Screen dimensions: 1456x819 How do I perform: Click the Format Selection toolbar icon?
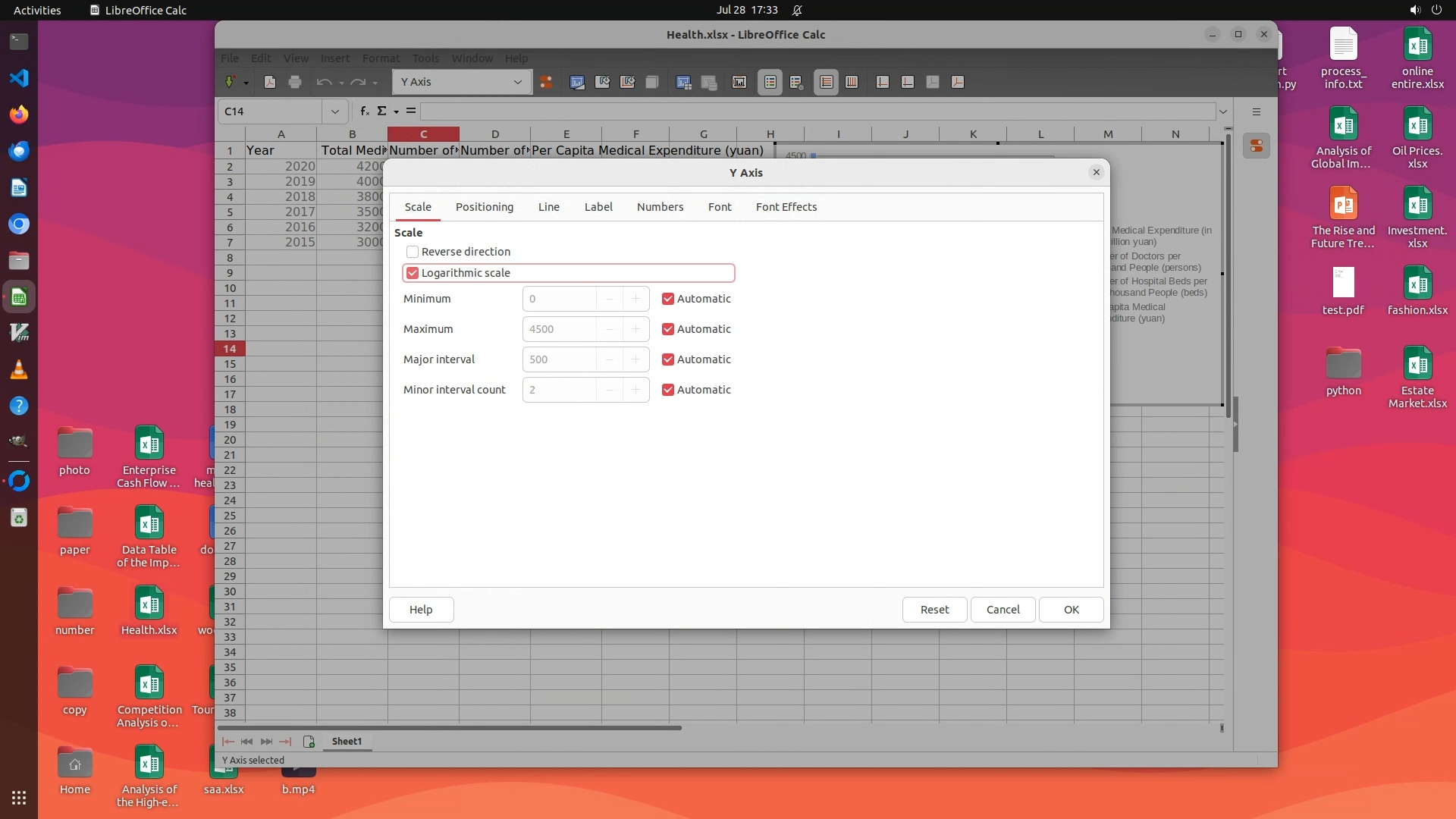[546, 82]
